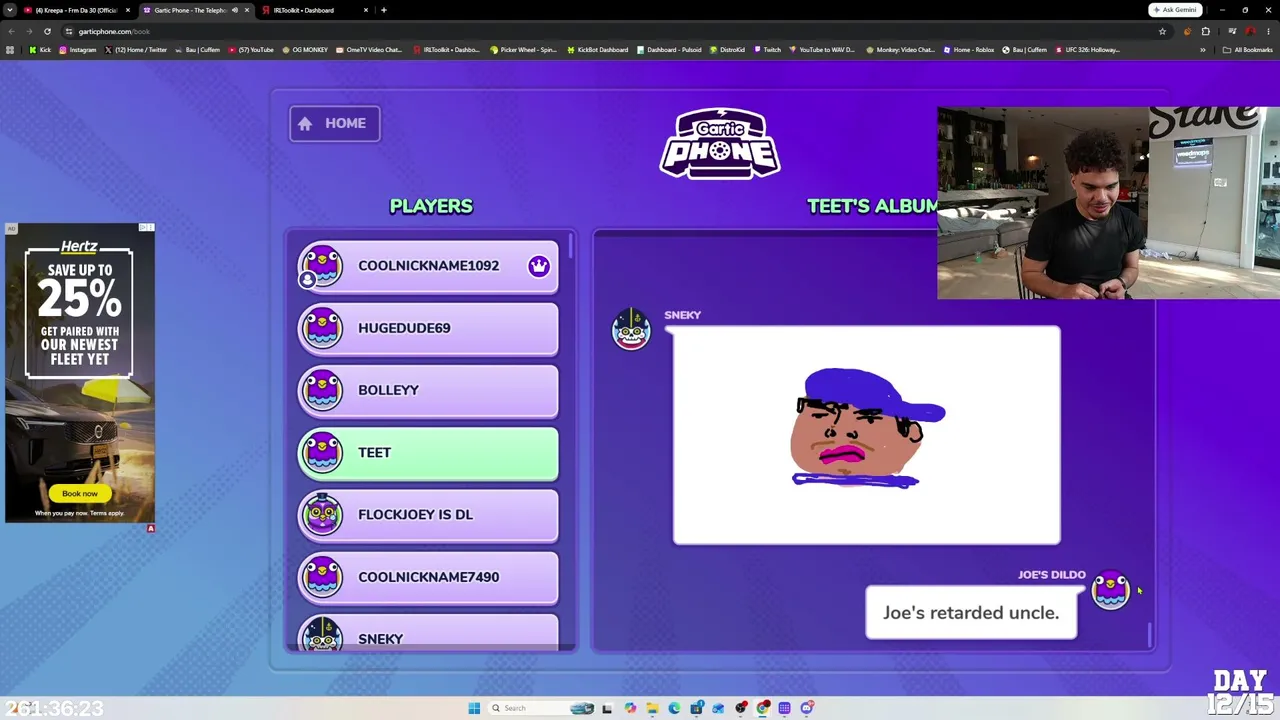Click the Windows taskbar Search box
Viewport: 1280px width, 720px height.
pos(540,708)
